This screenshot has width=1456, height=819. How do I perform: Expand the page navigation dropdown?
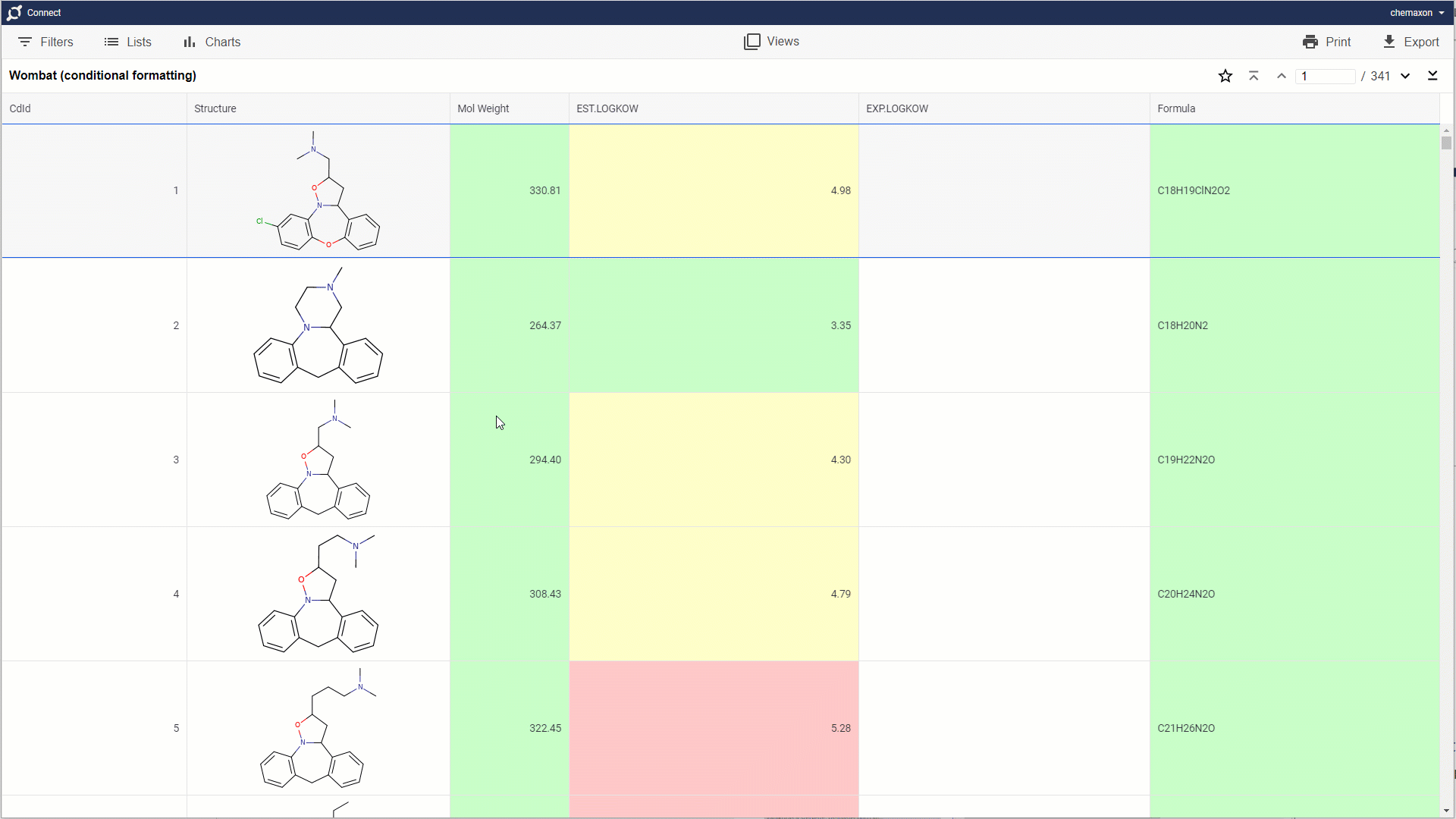point(1406,75)
